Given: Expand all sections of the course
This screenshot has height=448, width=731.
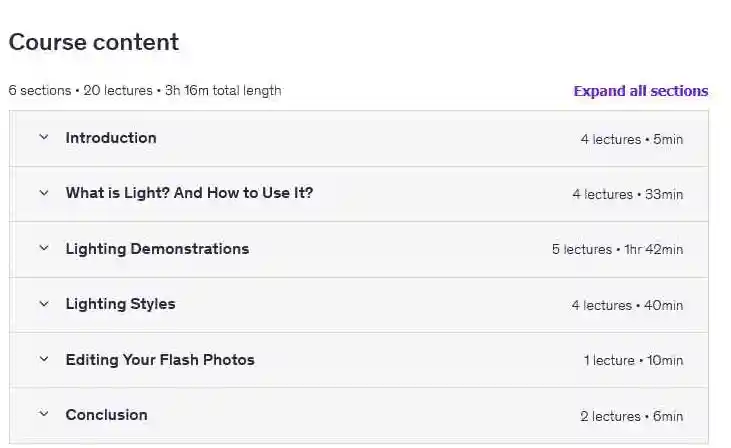Looking at the screenshot, I should [x=640, y=91].
